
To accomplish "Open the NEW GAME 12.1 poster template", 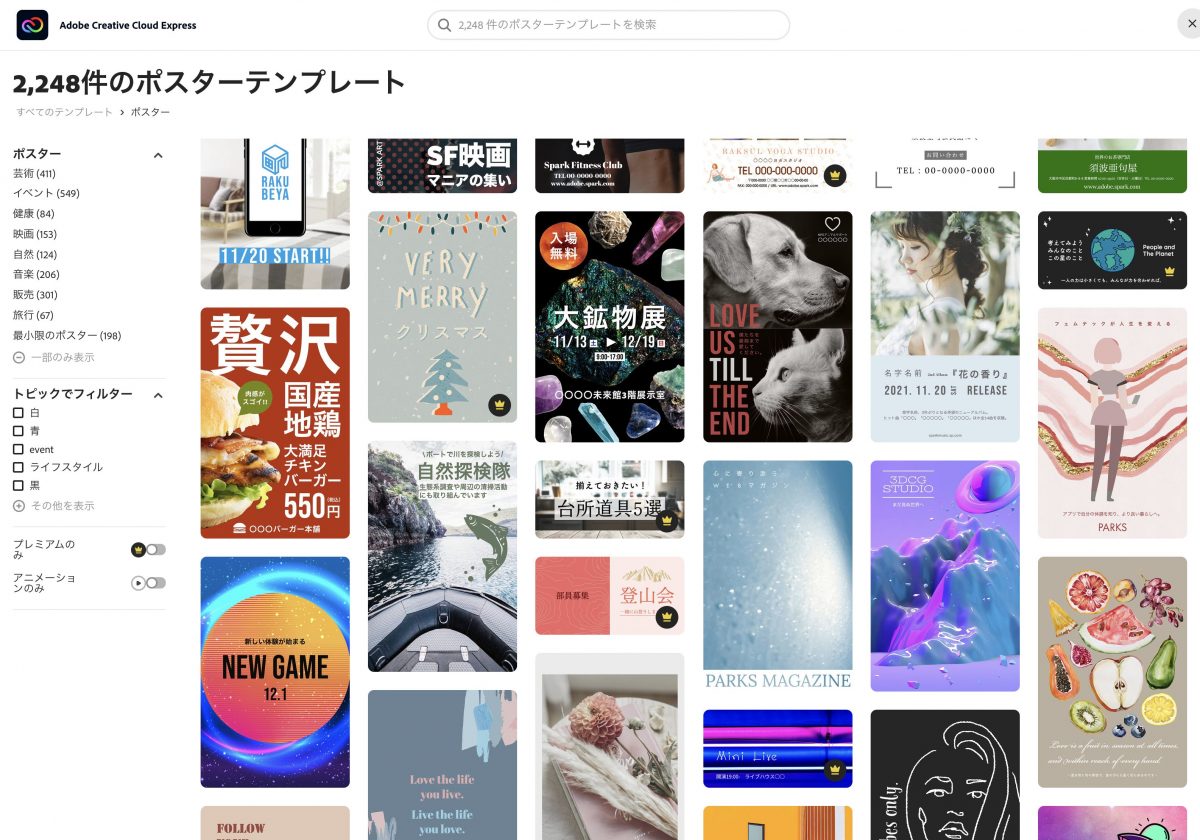I will (x=275, y=672).
